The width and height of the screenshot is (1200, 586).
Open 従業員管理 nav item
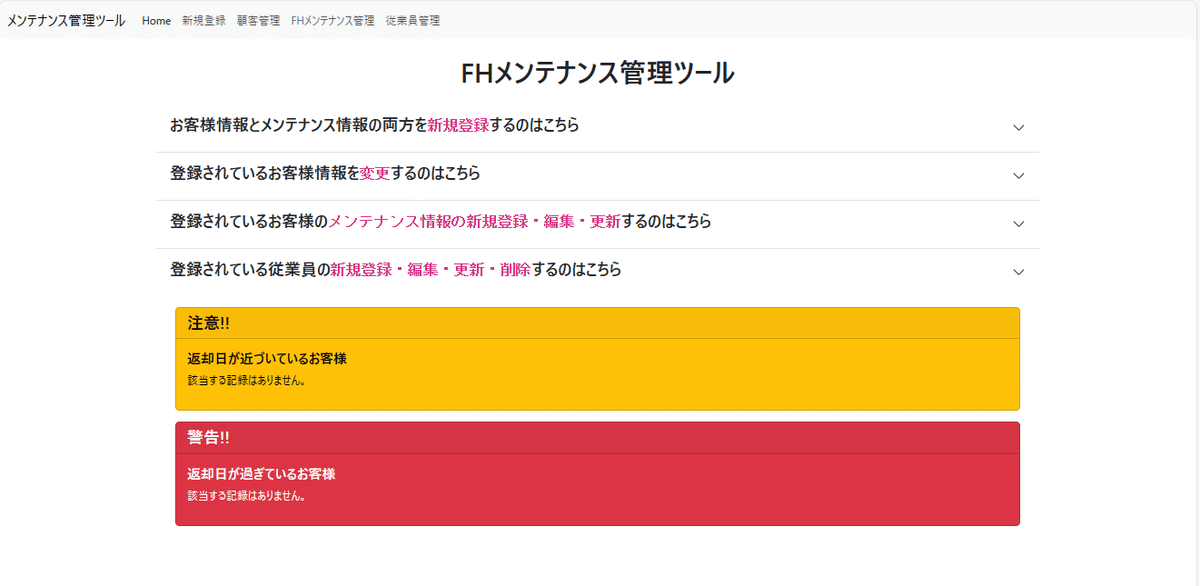pos(413,21)
